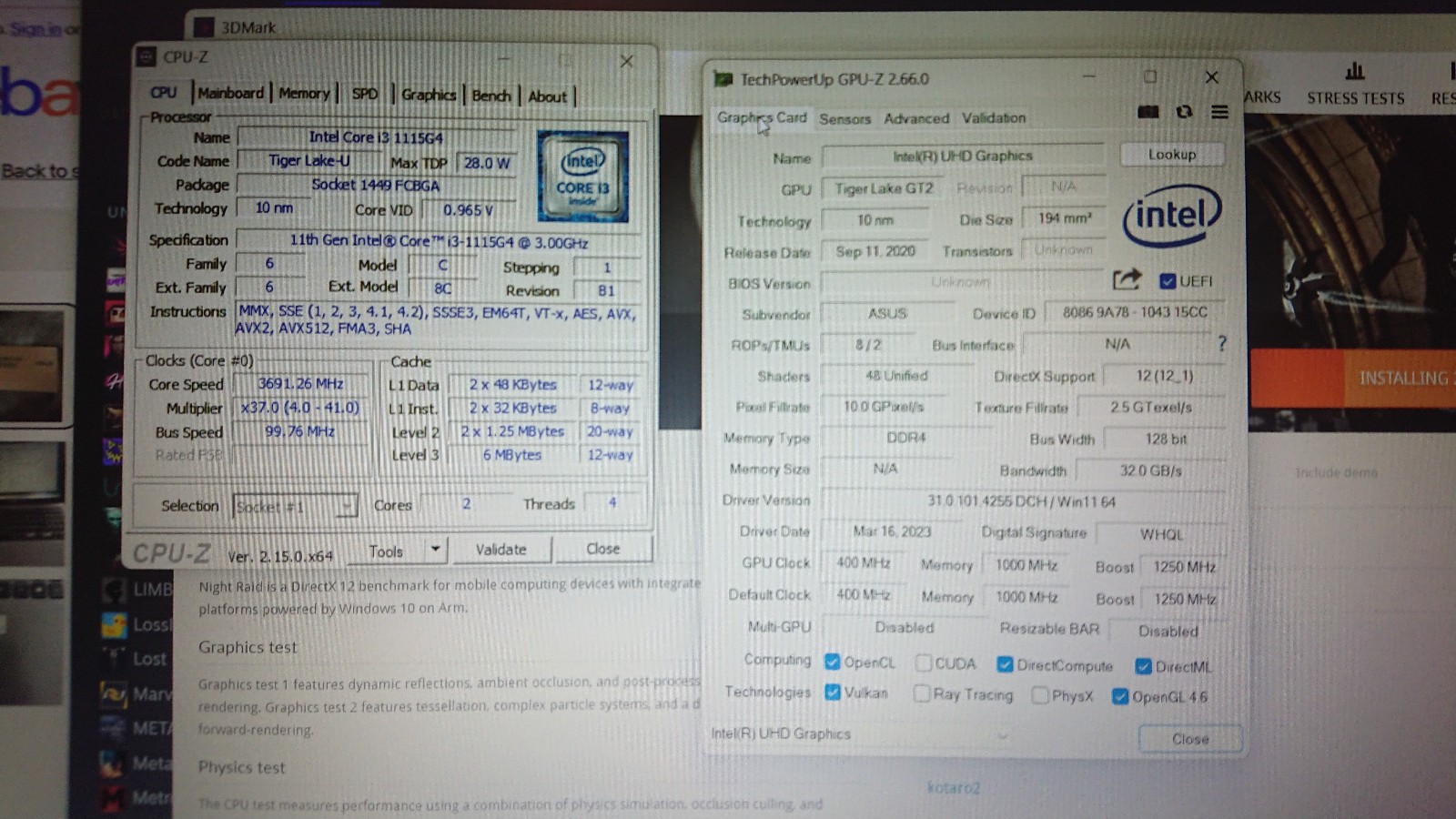The image size is (1456, 819).
Task: Click the Lookup button in GPU-Z
Action: pos(1172,155)
